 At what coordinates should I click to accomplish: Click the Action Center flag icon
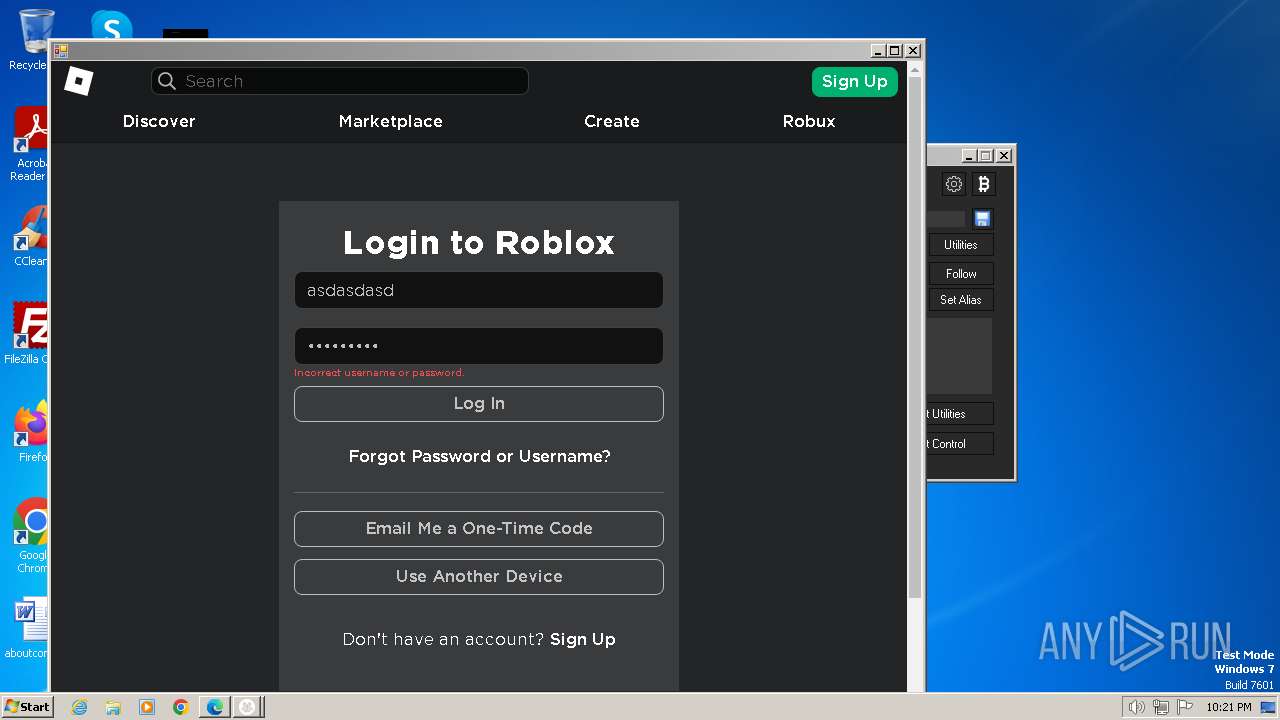(1184, 707)
